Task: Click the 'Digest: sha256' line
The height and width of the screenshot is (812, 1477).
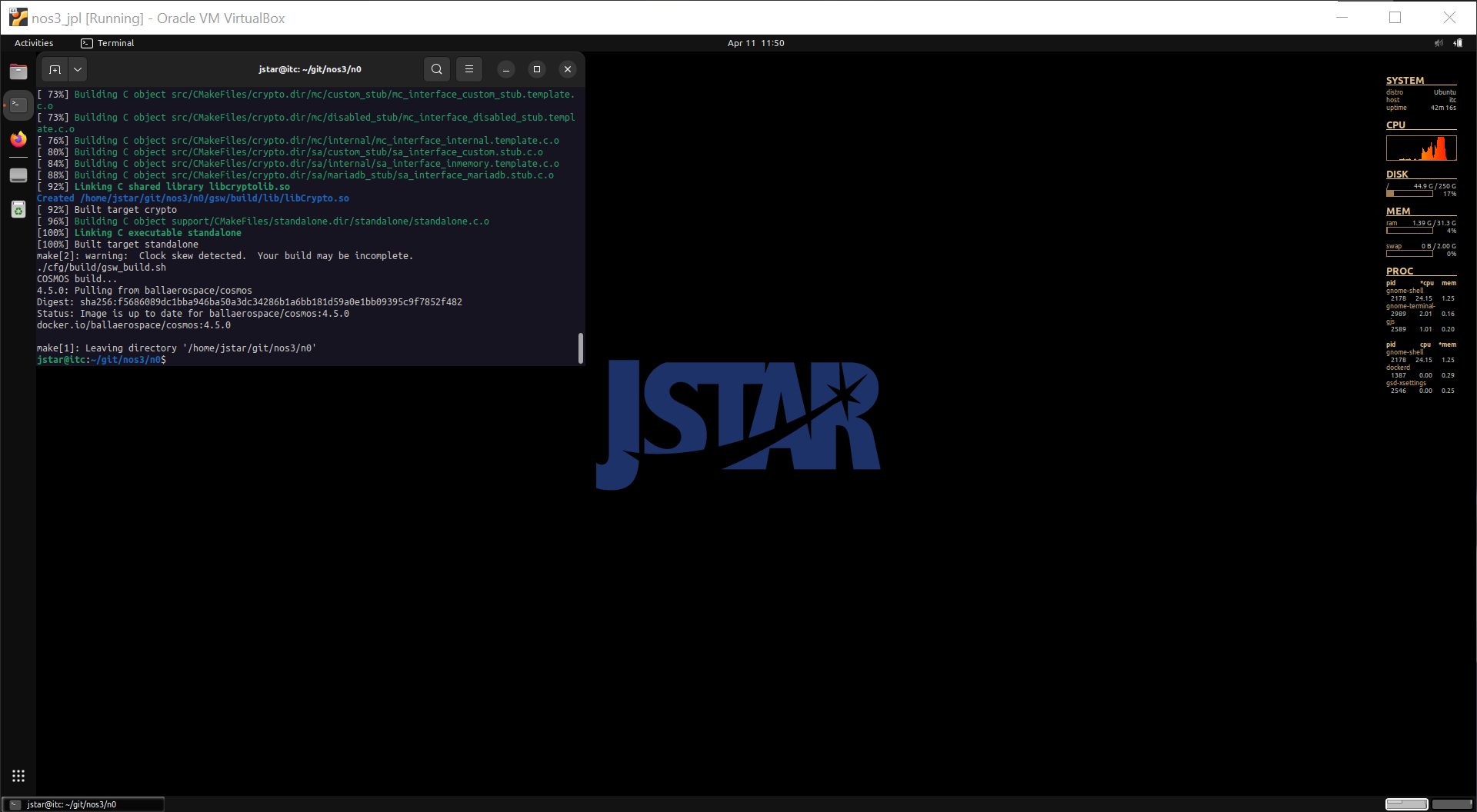Action: (249, 302)
